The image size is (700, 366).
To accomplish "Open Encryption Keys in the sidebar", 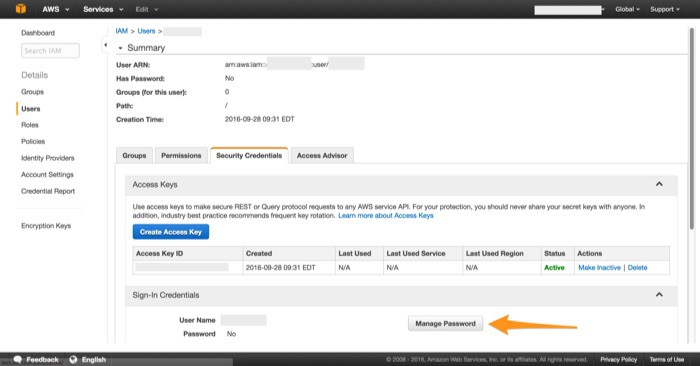I will pyautogui.click(x=46, y=225).
